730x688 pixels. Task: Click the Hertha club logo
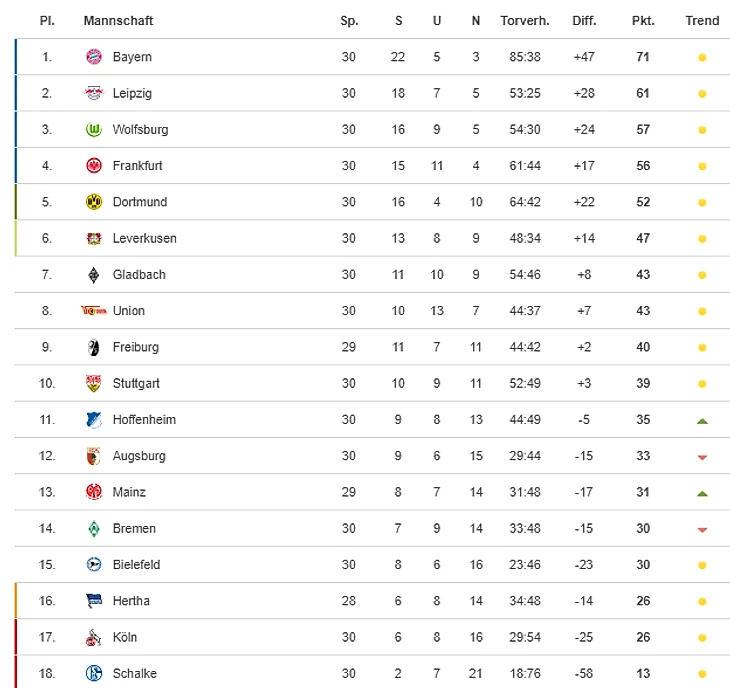tap(94, 601)
